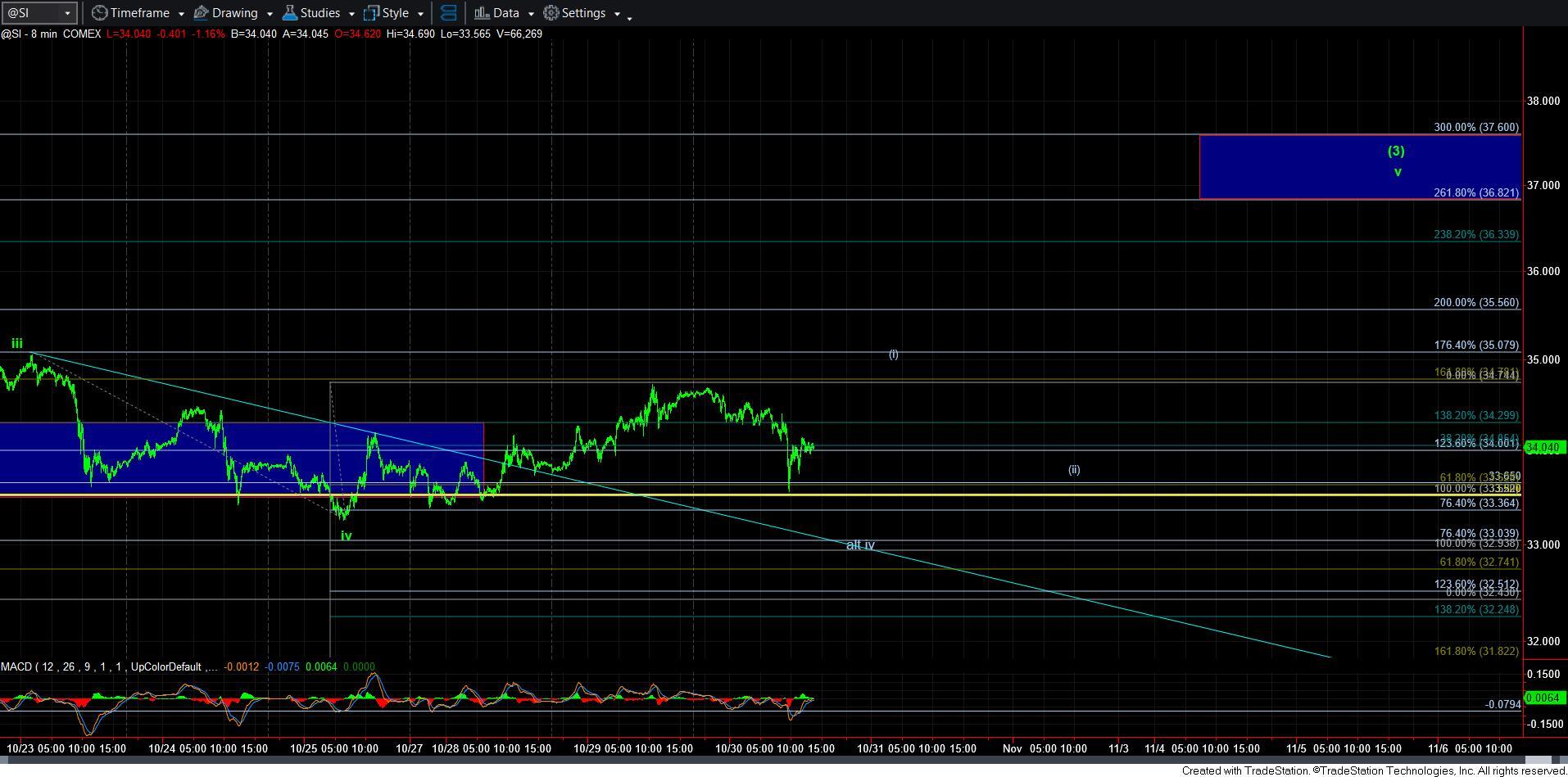Open the arrow next to Drawing
The height and width of the screenshot is (777, 1568).
(269, 14)
